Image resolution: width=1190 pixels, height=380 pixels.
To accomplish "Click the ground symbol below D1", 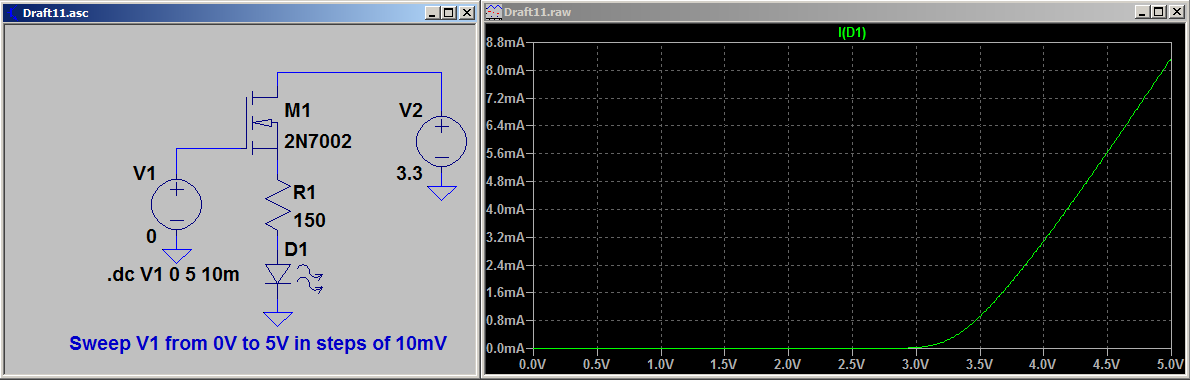I will click(x=279, y=317).
